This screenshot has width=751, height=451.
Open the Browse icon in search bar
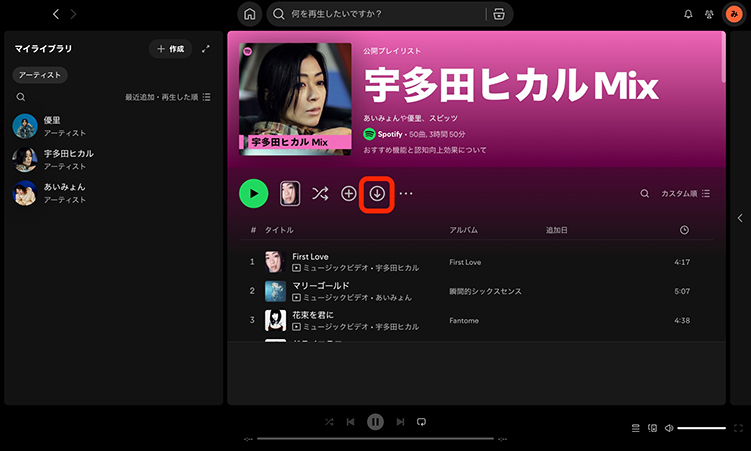499,14
